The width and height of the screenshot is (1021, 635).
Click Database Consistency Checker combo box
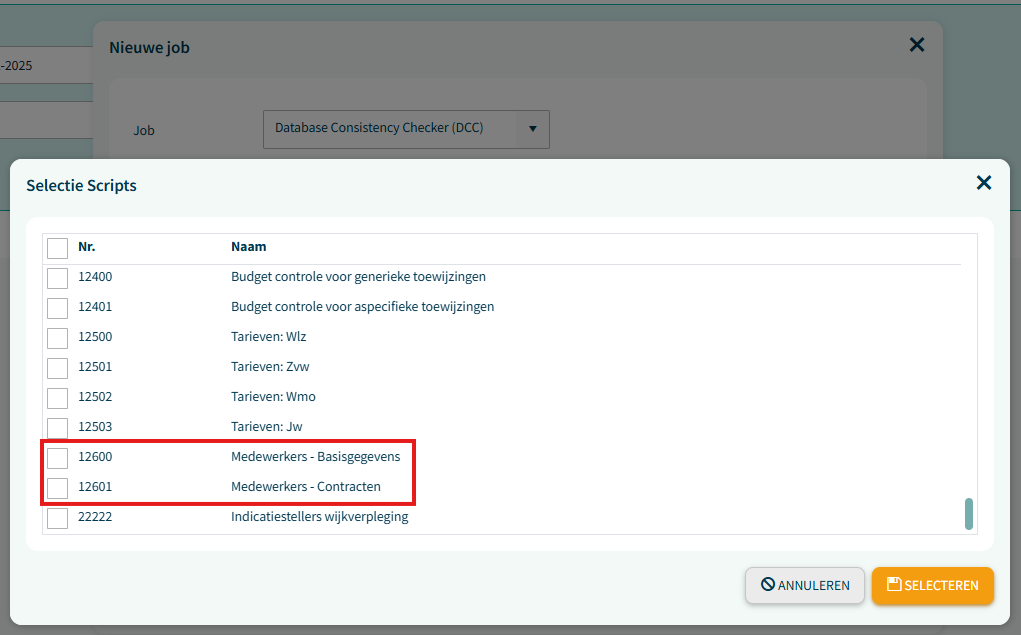coord(390,129)
